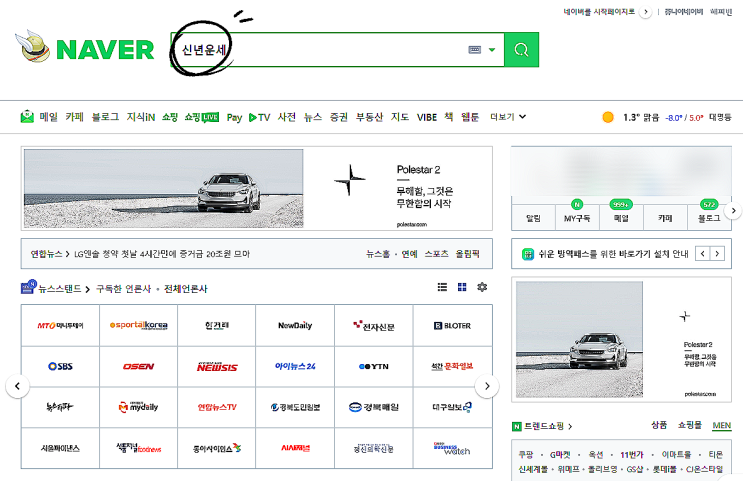
Task: Click the NAVER logo
Action: pyautogui.click(x=105, y=49)
